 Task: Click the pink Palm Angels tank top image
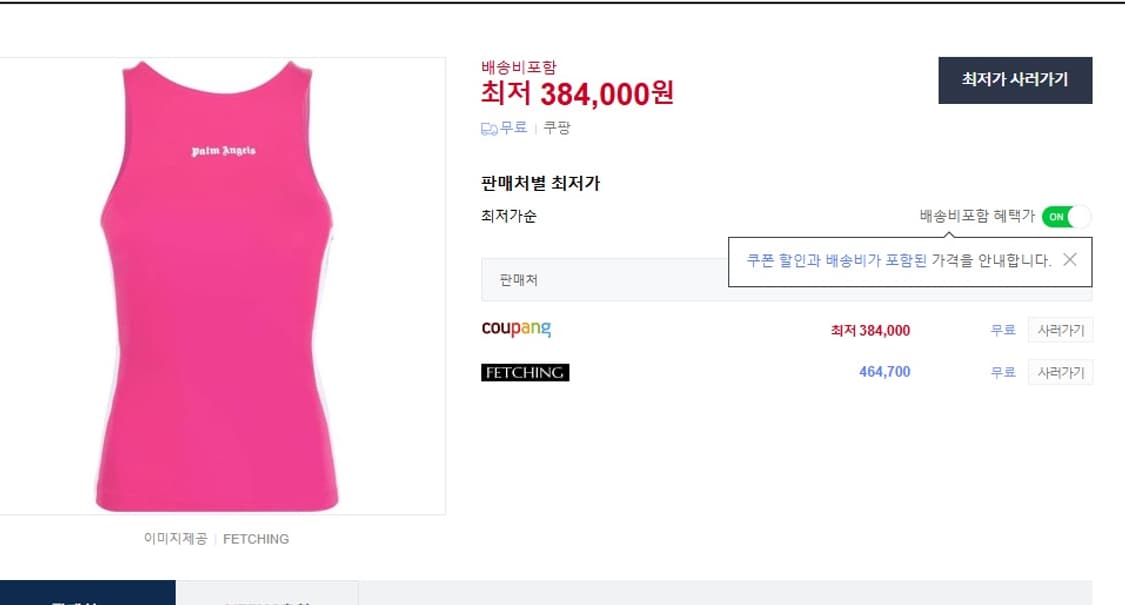(x=220, y=285)
